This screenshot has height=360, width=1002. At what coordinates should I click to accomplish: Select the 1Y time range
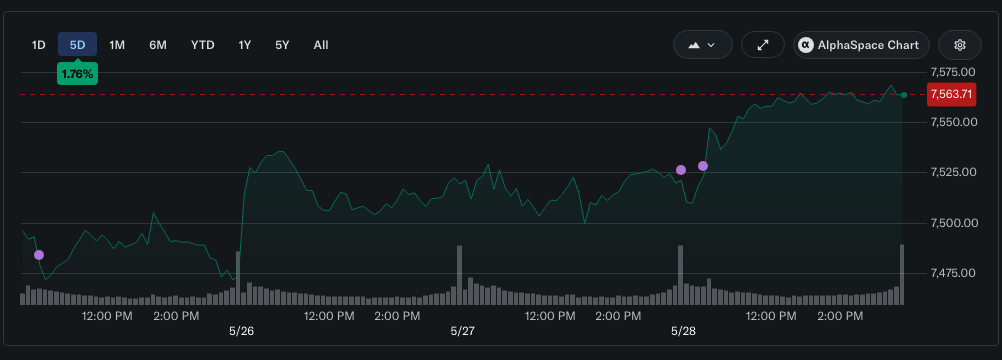point(245,45)
